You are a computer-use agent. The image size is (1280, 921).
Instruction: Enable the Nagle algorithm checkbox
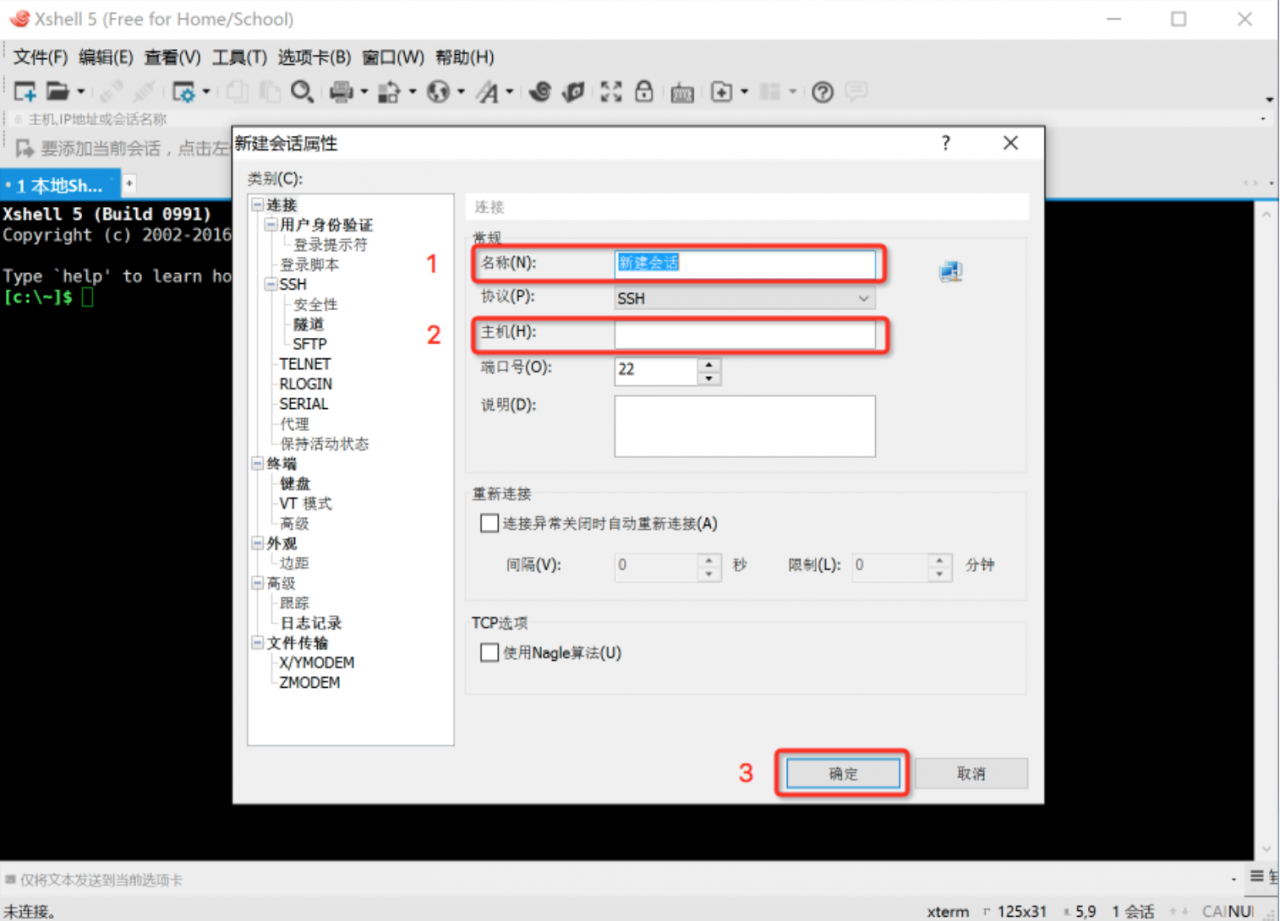click(489, 653)
